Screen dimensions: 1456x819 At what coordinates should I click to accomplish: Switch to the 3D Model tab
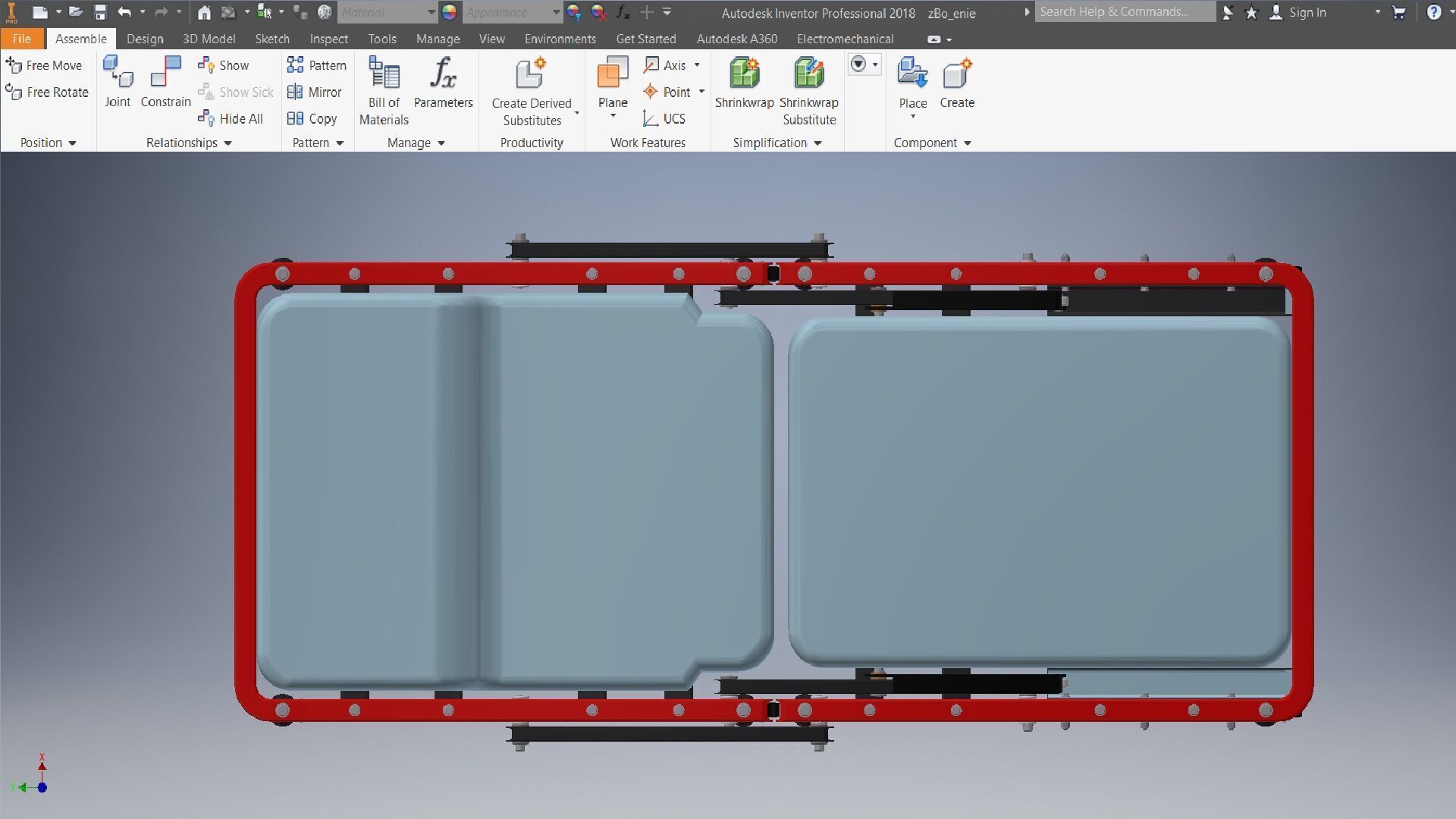[x=209, y=39]
